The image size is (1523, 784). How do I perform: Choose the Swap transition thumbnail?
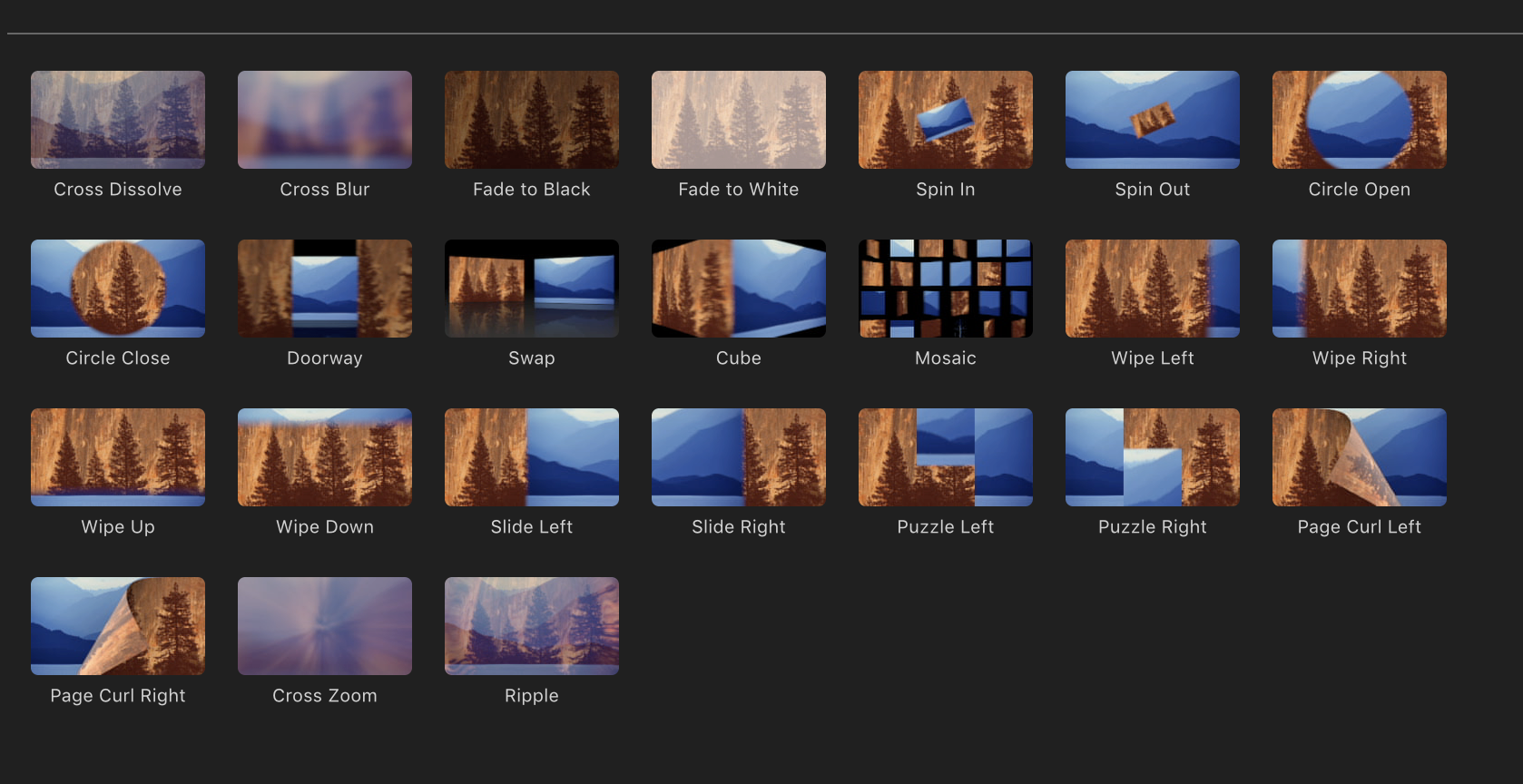coord(532,289)
